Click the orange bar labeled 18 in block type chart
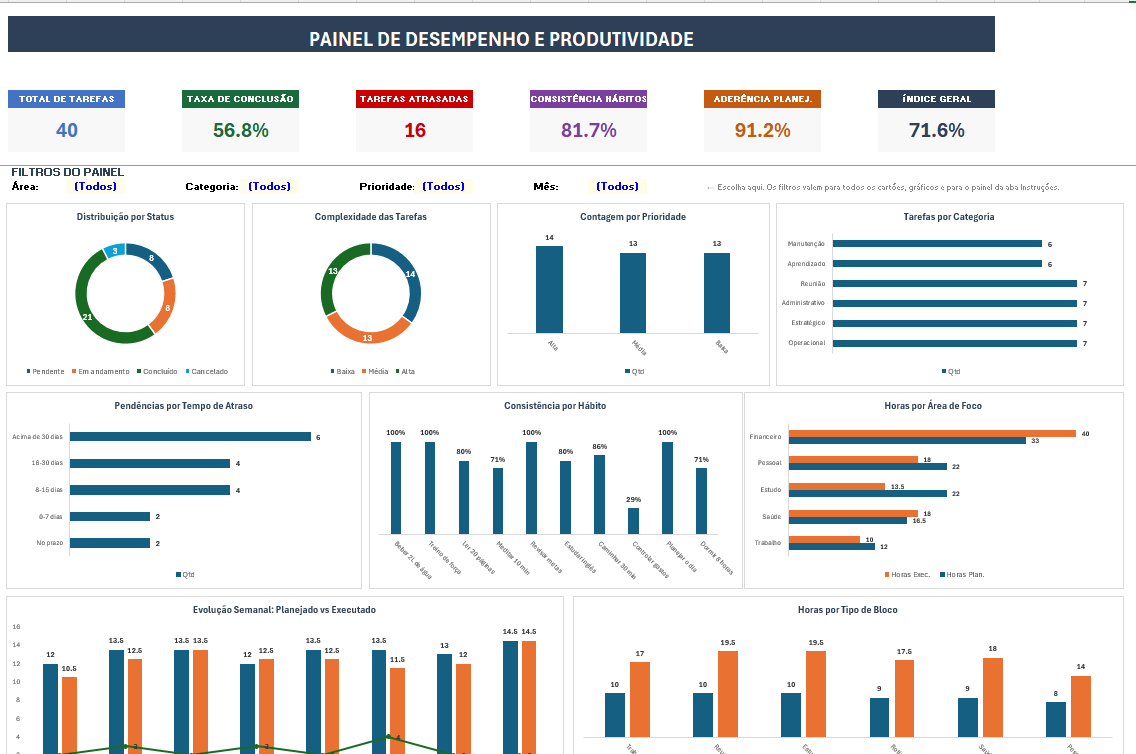Image resolution: width=1136 pixels, height=754 pixels. click(x=993, y=698)
